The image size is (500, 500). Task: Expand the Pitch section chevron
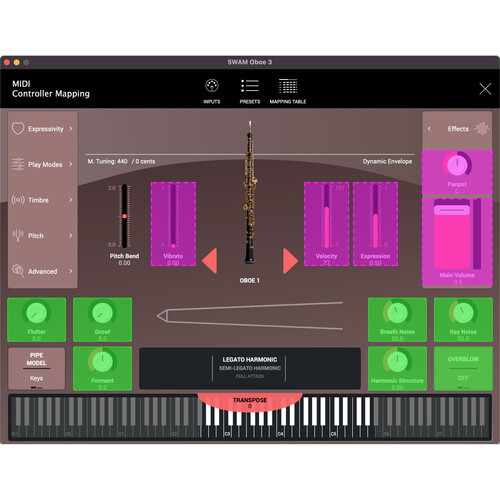pyautogui.click(x=71, y=236)
